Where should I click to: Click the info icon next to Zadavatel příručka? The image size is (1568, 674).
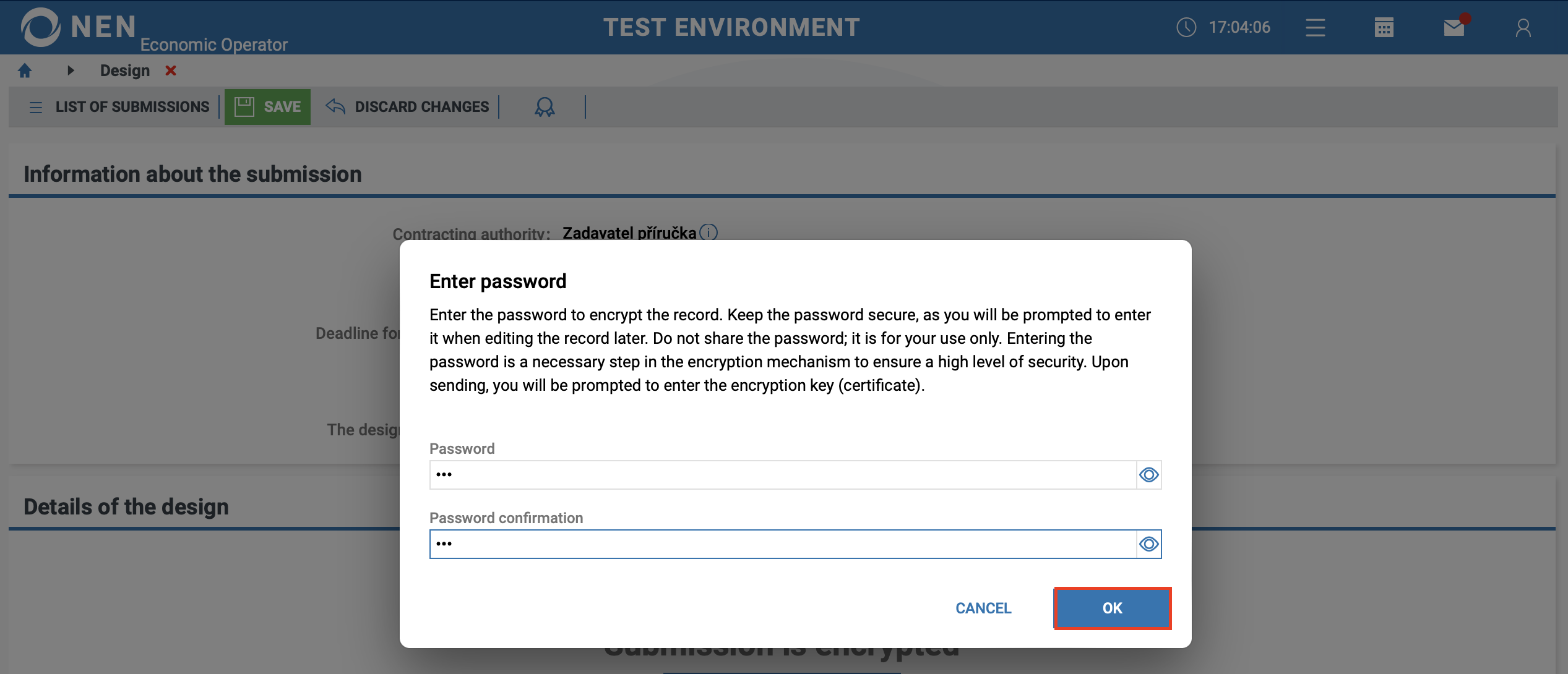point(709,232)
